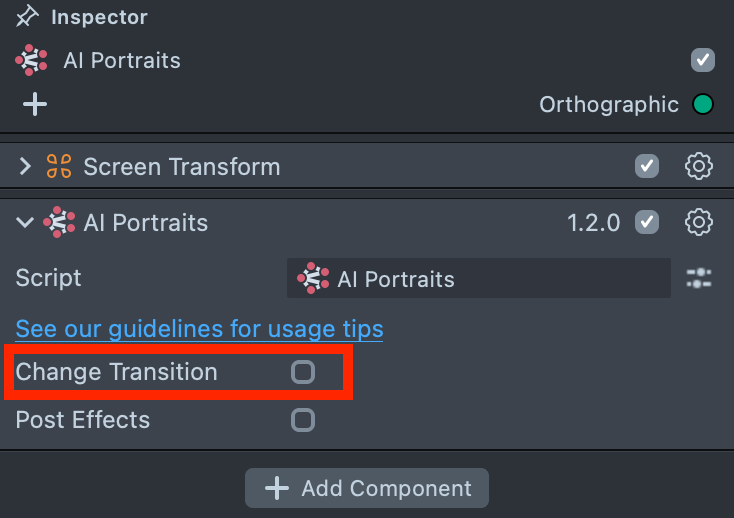This screenshot has height=518, width=734.
Task: Click the plus icon below object name
Action: coord(35,104)
